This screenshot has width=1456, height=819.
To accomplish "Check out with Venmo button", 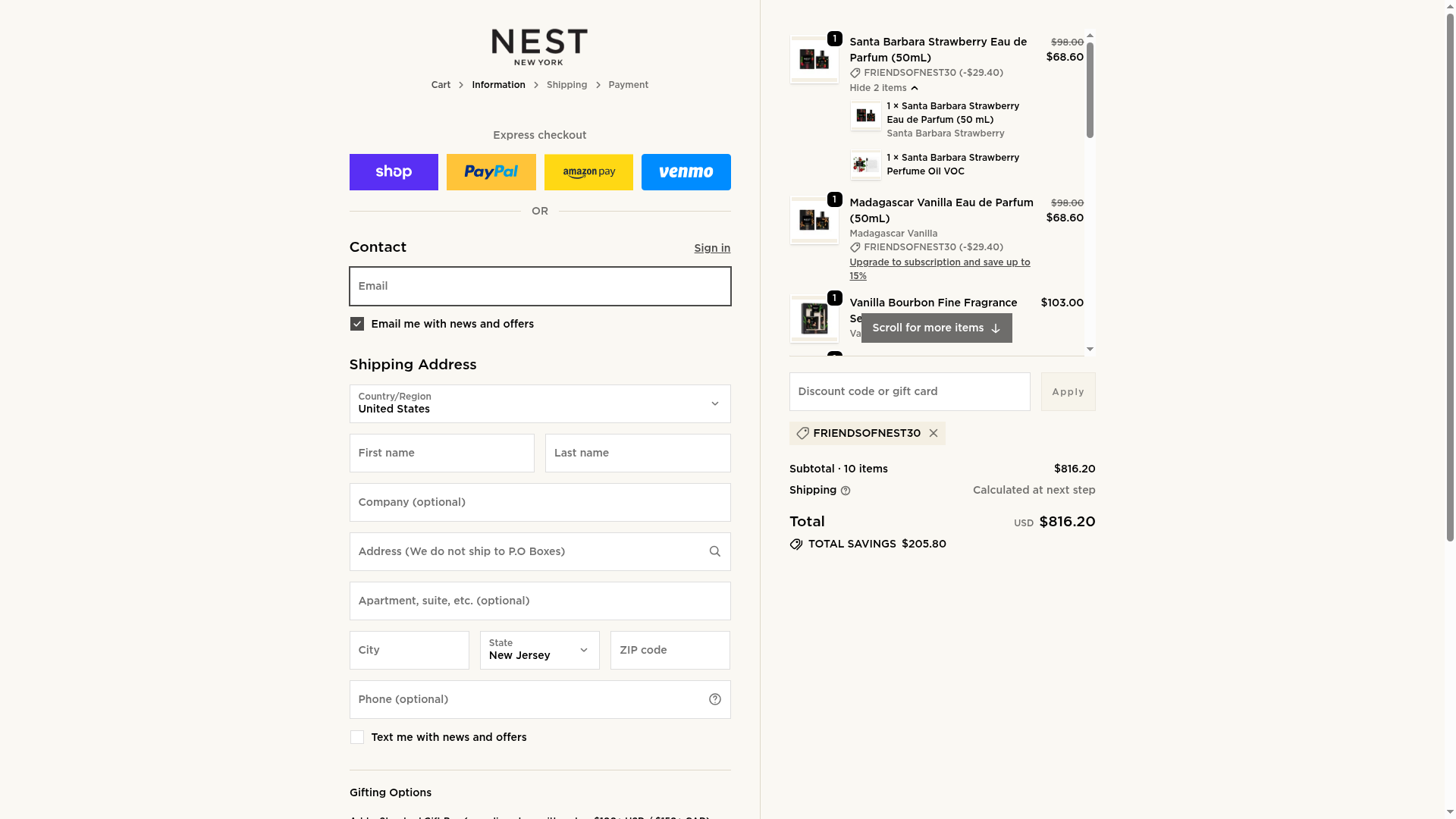I will tap(686, 172).
